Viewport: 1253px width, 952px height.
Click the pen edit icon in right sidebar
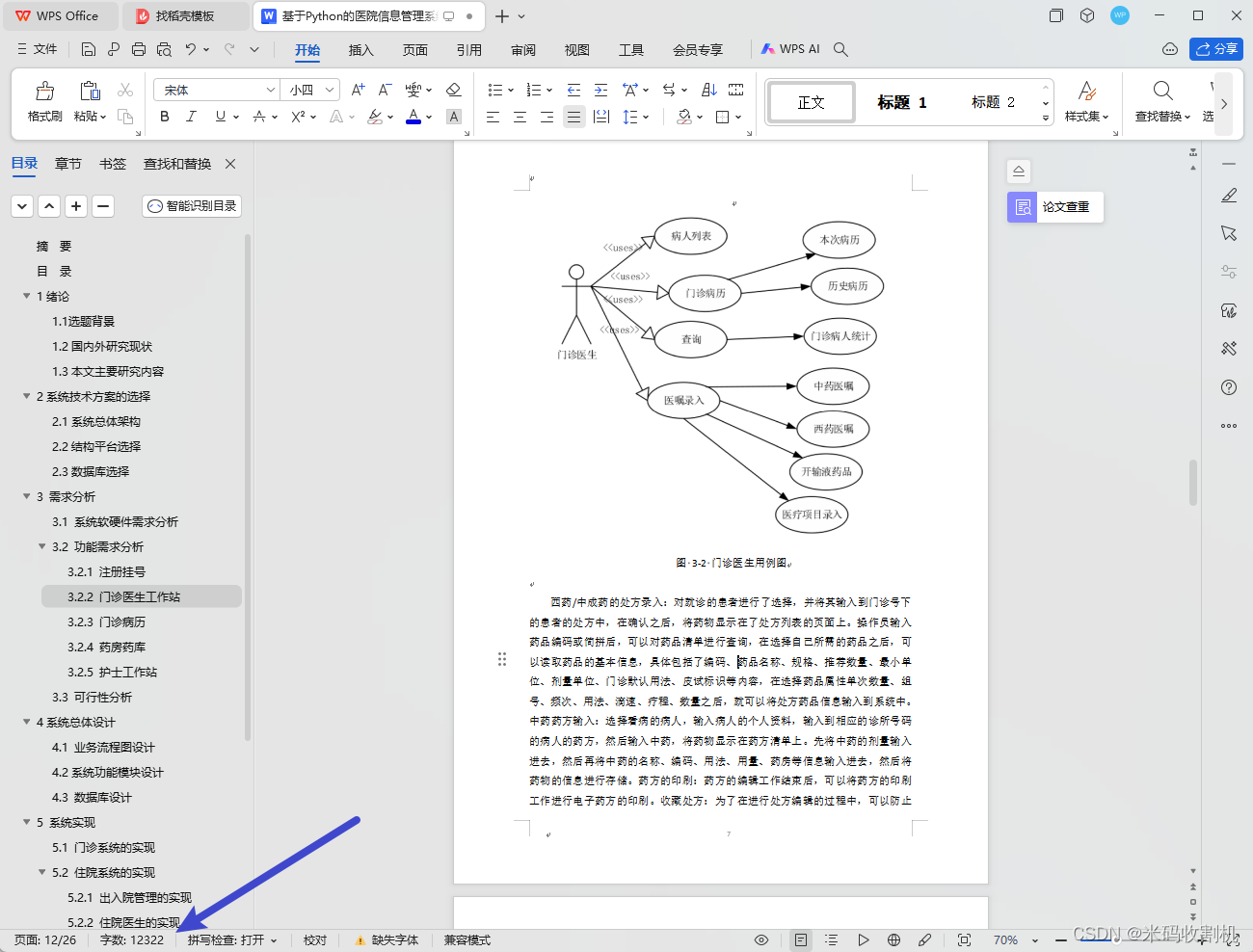click(1229, 196)
